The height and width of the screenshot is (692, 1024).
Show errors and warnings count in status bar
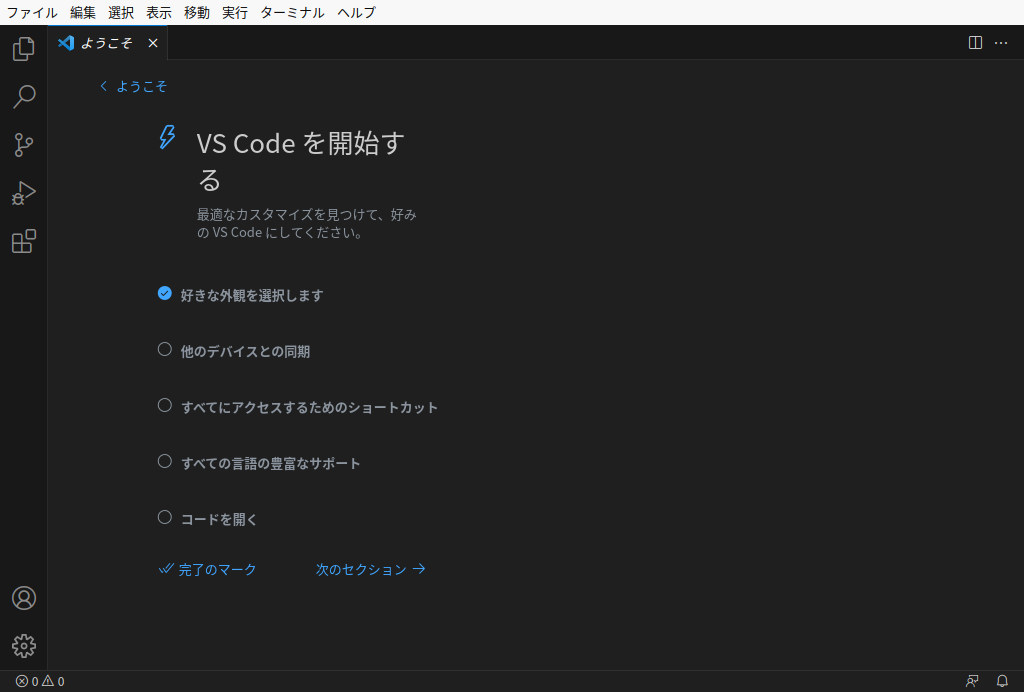[x=40, y=681]
